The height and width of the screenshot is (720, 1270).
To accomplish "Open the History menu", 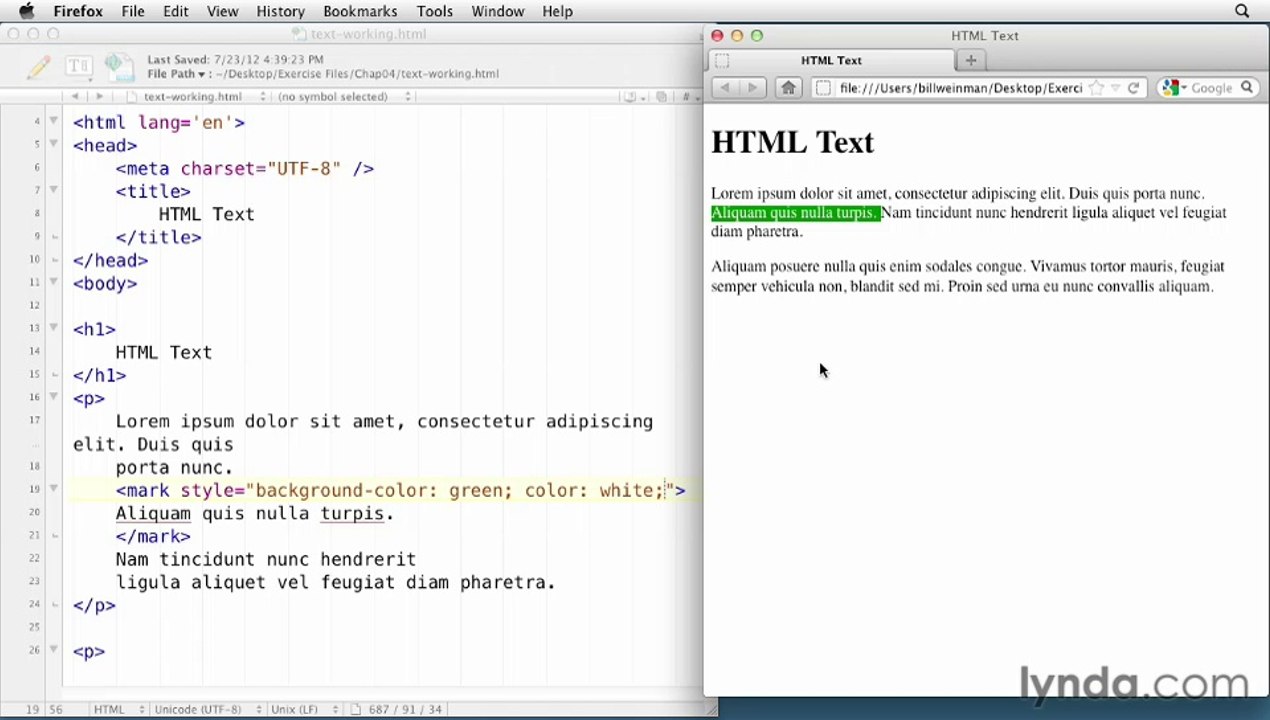I will 280,11.
